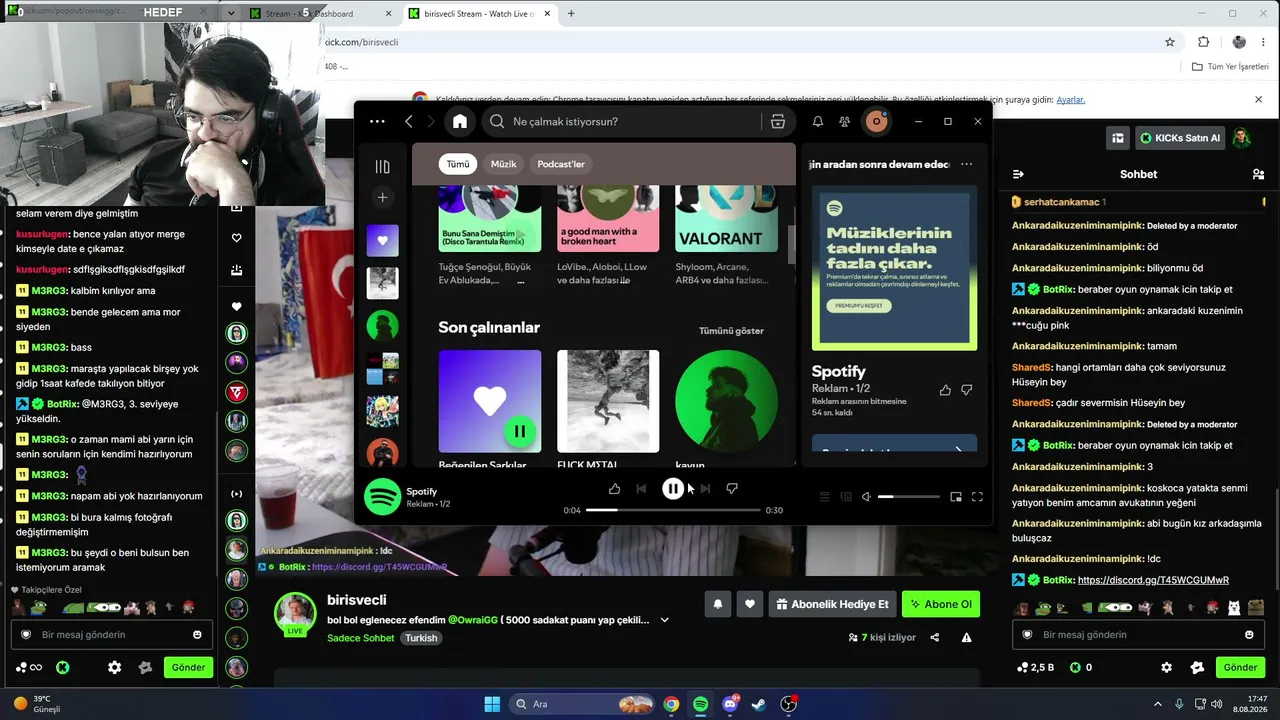Image resolution: width=1280 pixels, height=720 pixels.
Task: Thumbs down in the Spotify player bar
Action: click(x=732, y=489)
